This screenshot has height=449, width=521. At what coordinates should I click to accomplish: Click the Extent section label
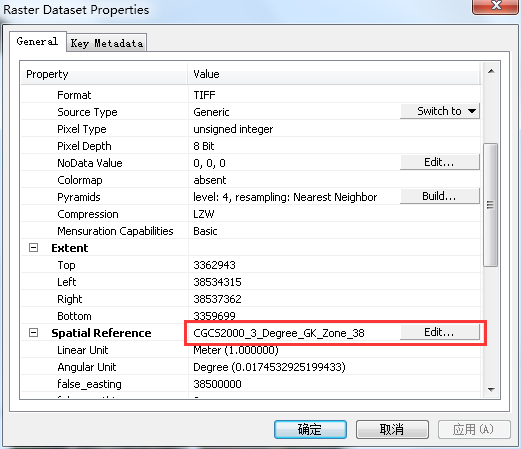click(x=70, y=248)
